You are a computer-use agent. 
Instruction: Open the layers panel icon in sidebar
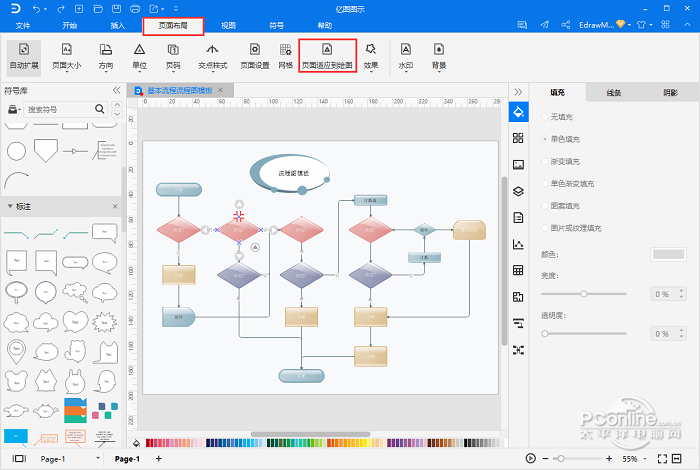pos(518,191)
